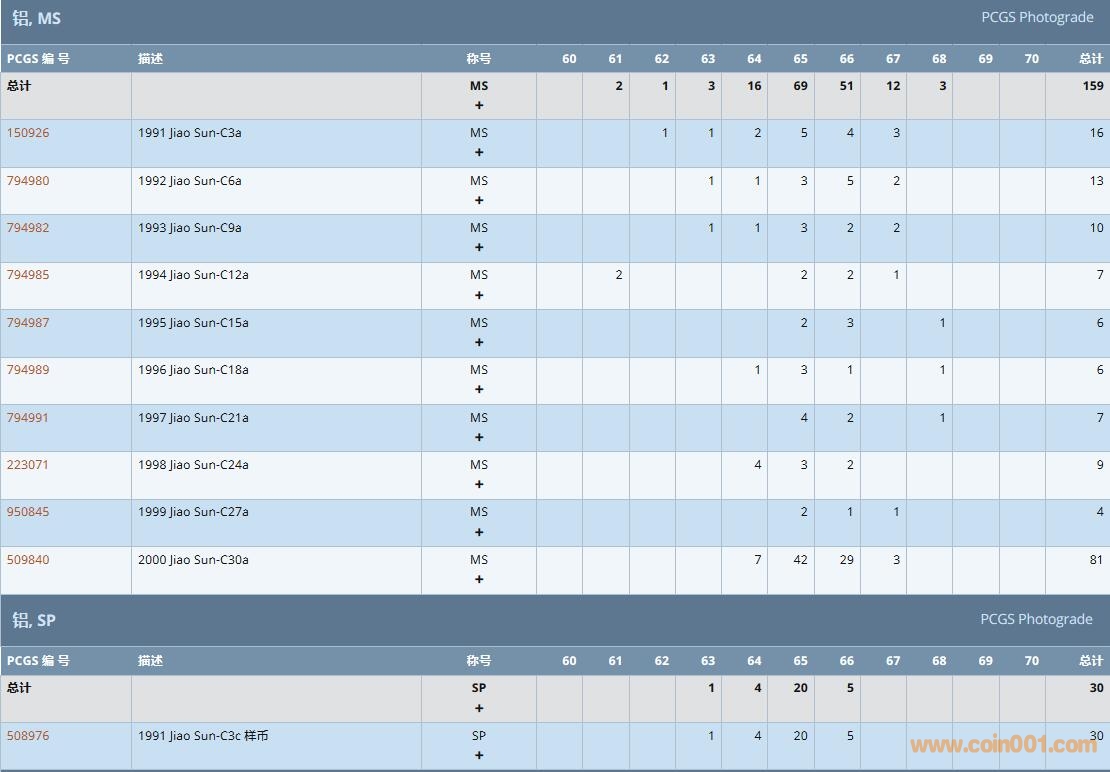Open the 794985 coin entry
This screenshot has width=1110, height=772.
pyautogui.click(x=28, y=275)
